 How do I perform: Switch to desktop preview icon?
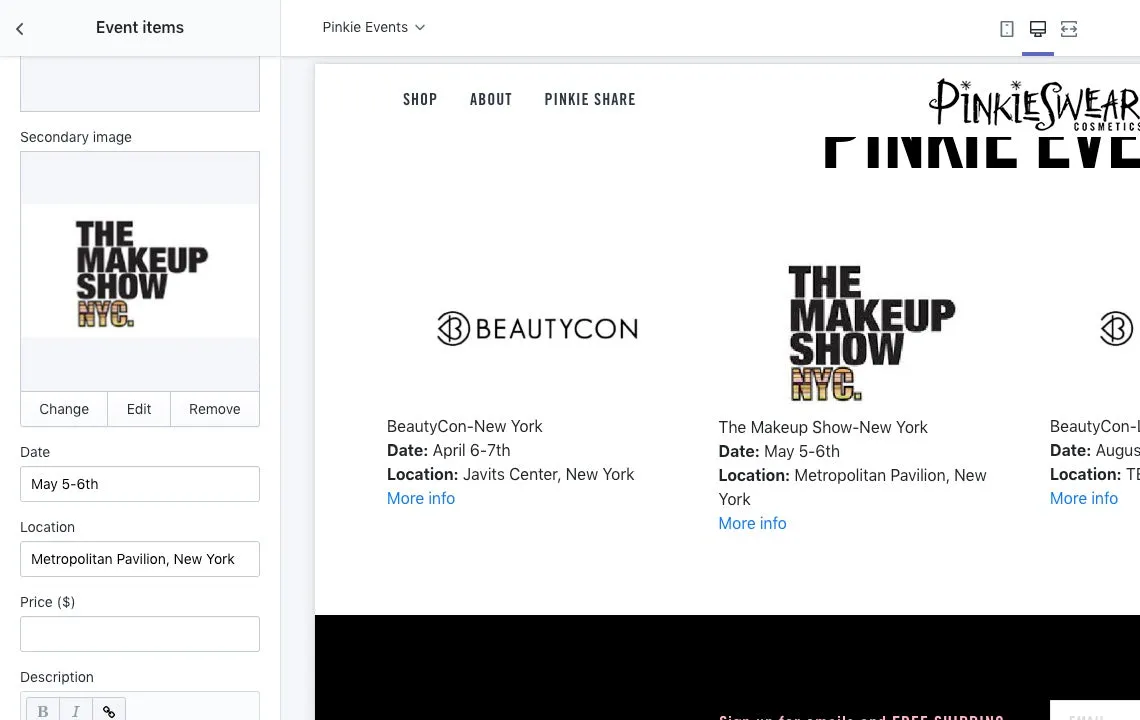tap(1037, 28)
